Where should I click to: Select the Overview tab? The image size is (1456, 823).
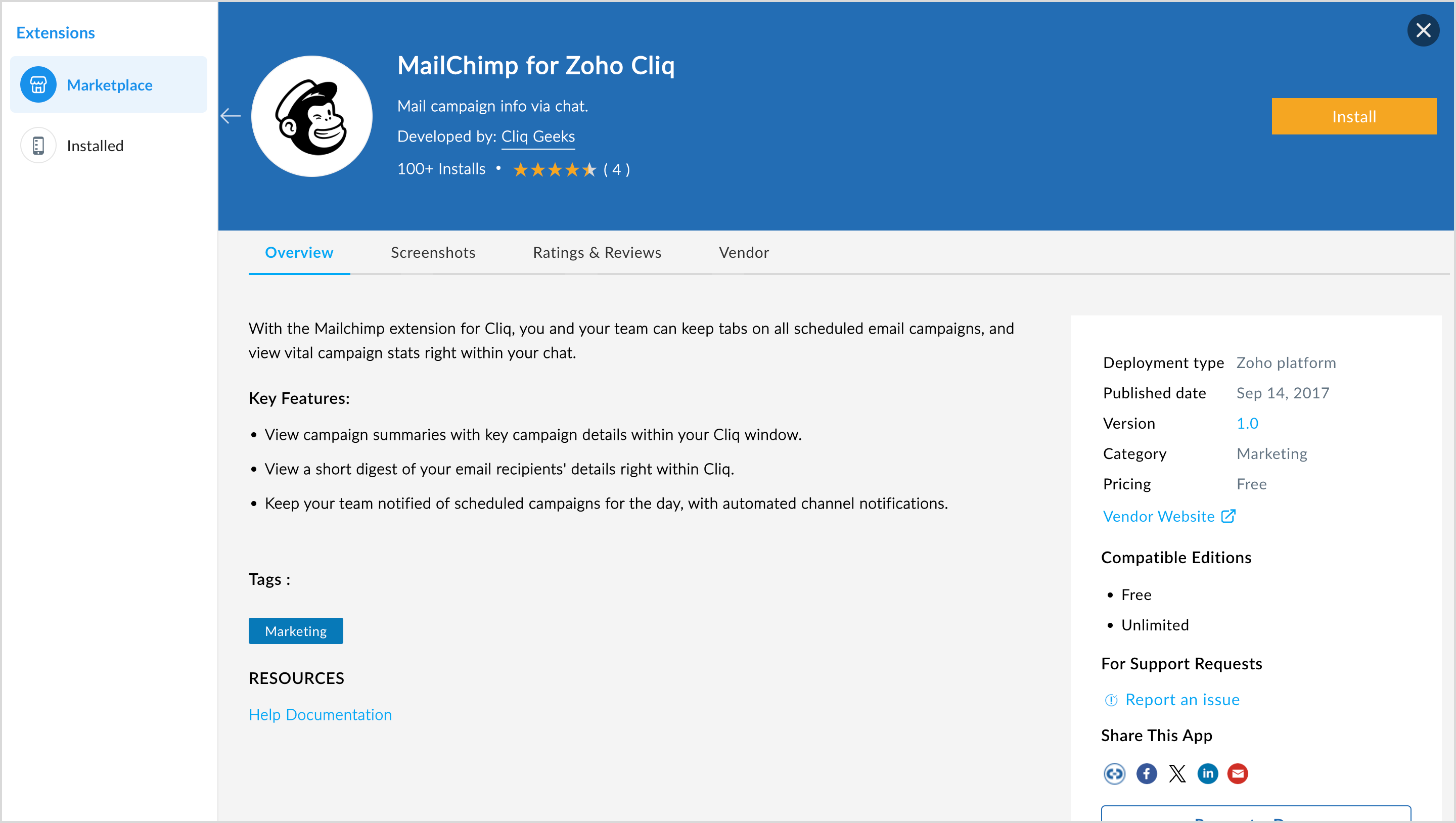[299, 253]
